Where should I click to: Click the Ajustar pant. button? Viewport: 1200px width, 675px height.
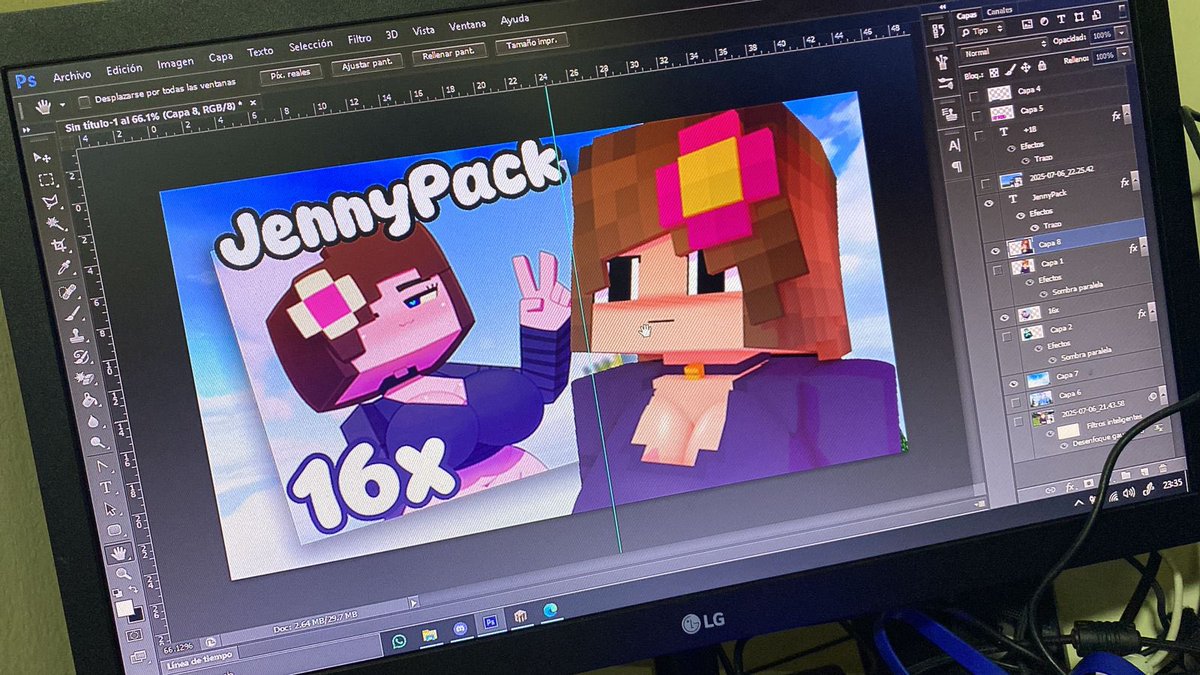click(x=369, y=61)
